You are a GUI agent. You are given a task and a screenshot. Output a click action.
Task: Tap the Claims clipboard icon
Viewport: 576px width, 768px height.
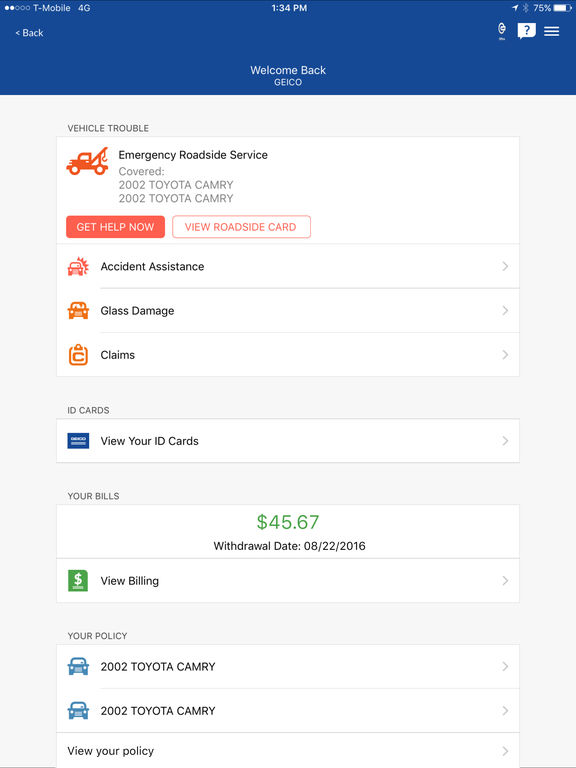click(x=78, y=355)
